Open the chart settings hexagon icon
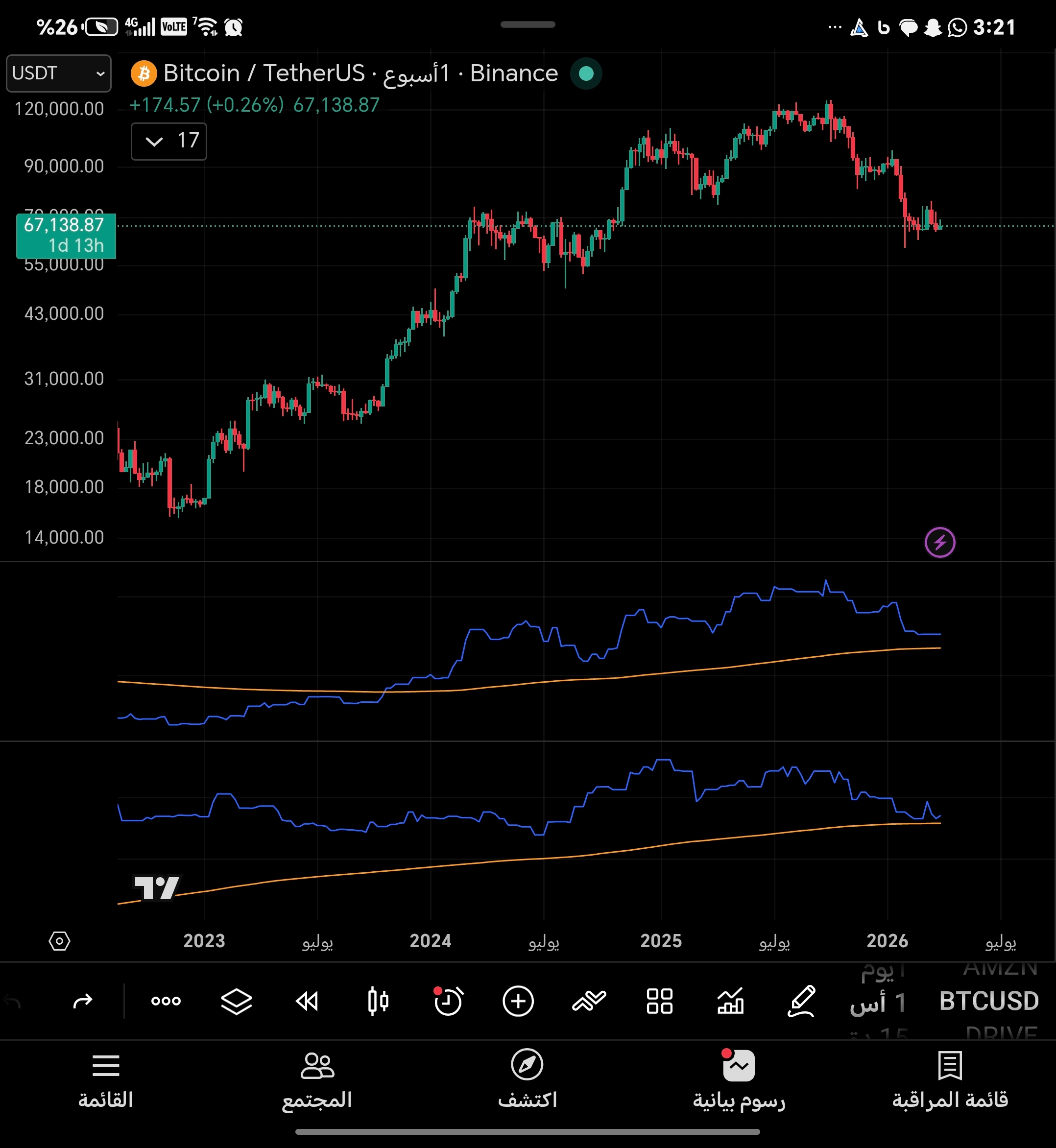Image resolution: width=1056 pixels, height=1148 pixels. pyautogui.click(x=59, y=940)
